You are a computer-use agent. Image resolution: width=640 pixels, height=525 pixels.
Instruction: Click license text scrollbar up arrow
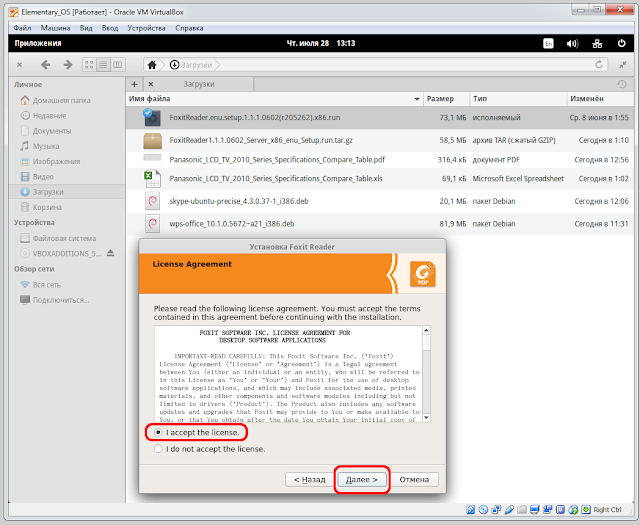tap(427, 330)
